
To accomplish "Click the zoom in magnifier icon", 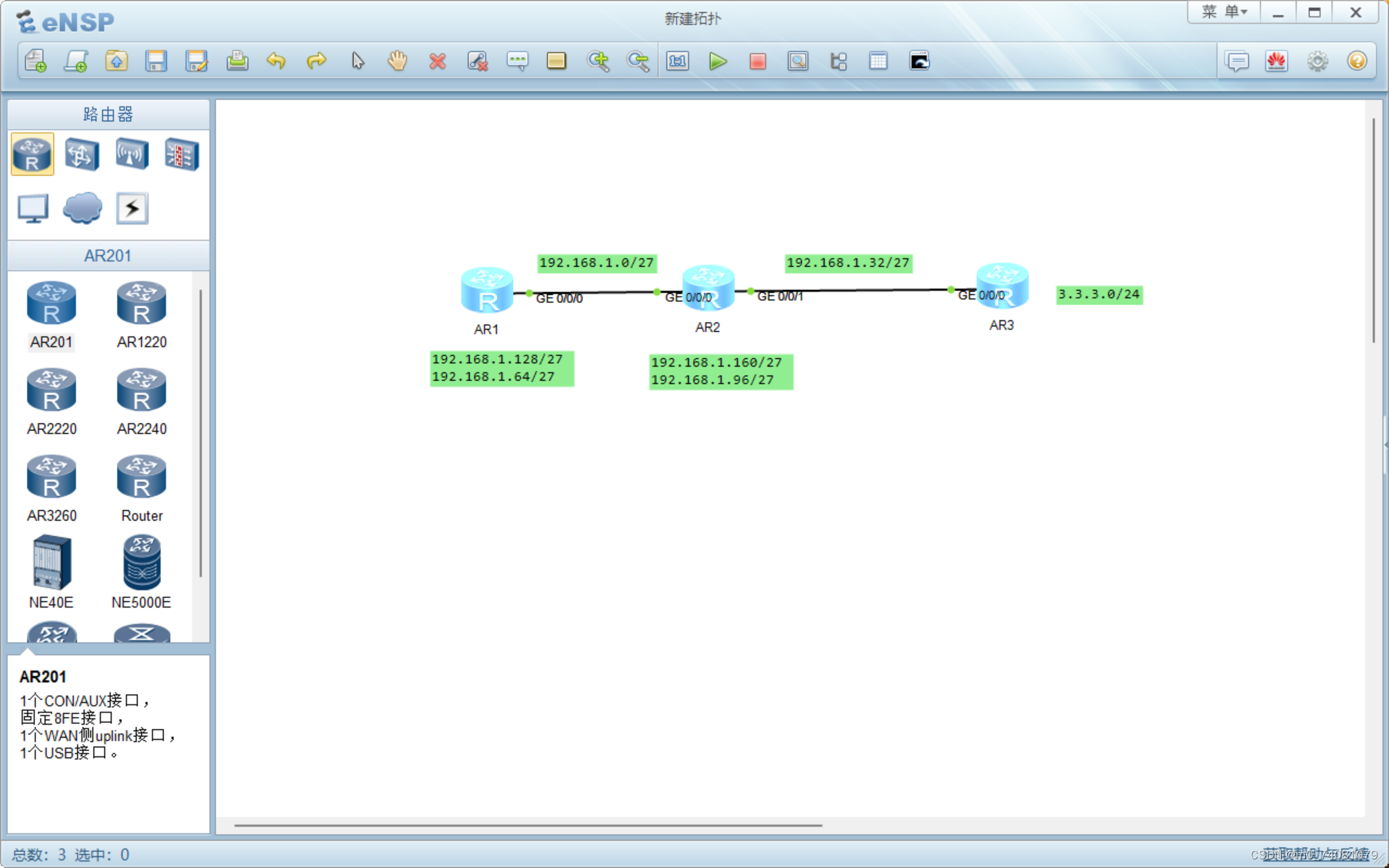I will (x=598, y=61).
